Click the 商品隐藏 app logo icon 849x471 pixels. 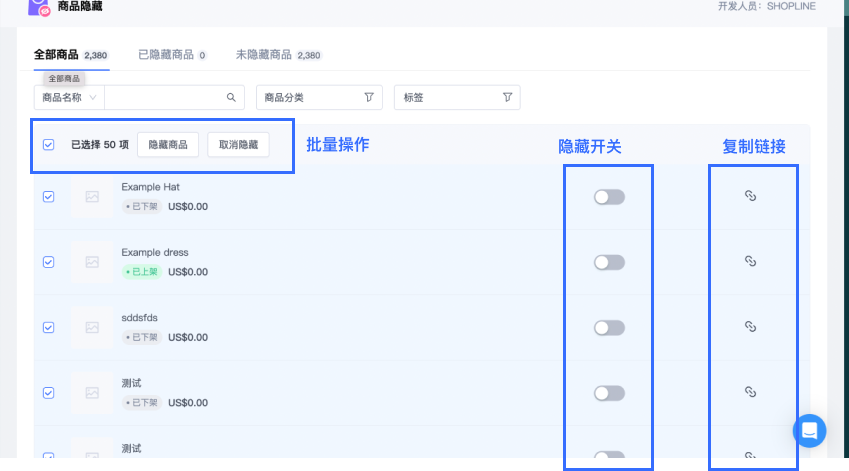point(38,7)
